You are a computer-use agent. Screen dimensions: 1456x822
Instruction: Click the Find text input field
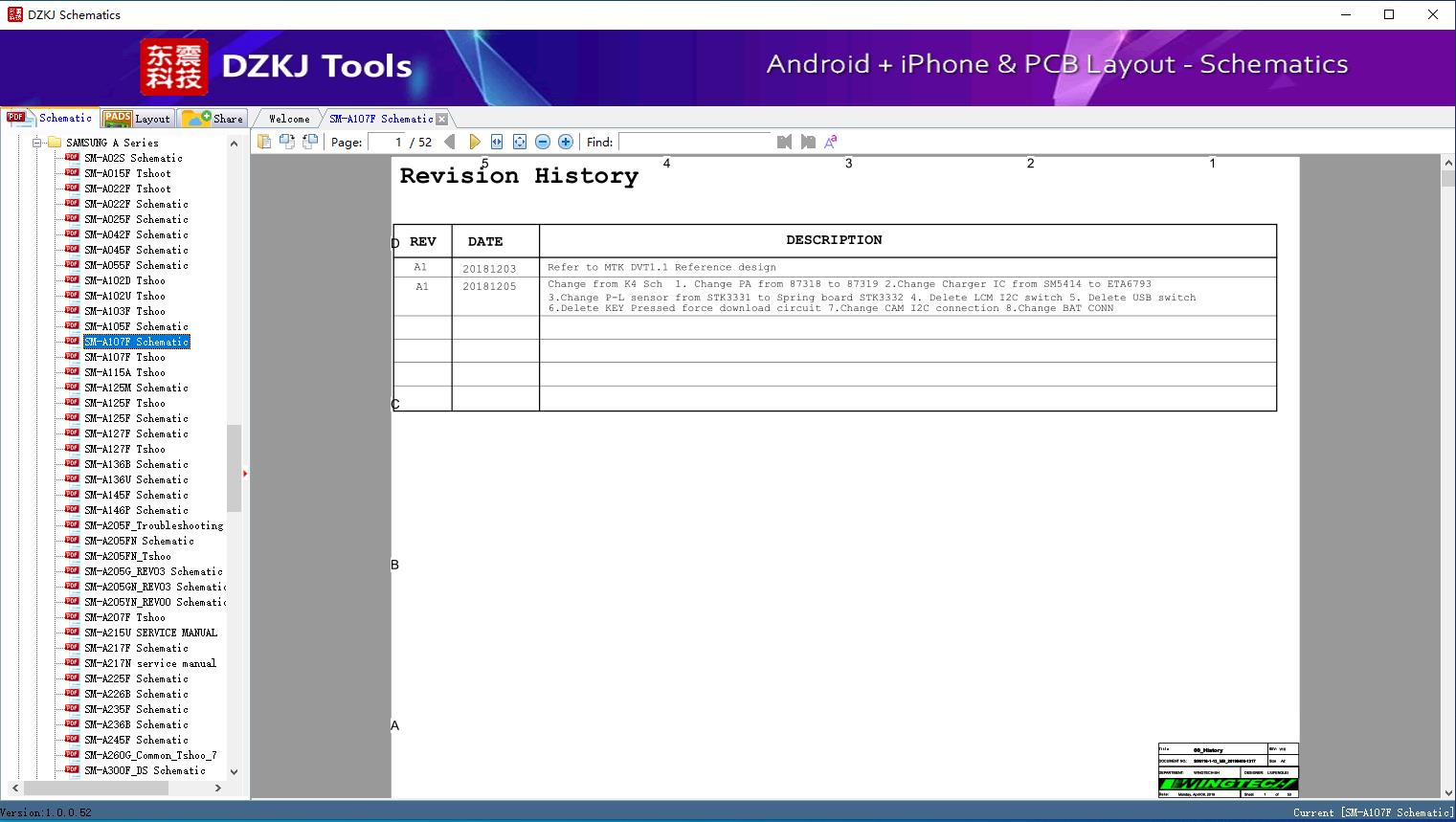coord(695,142)
